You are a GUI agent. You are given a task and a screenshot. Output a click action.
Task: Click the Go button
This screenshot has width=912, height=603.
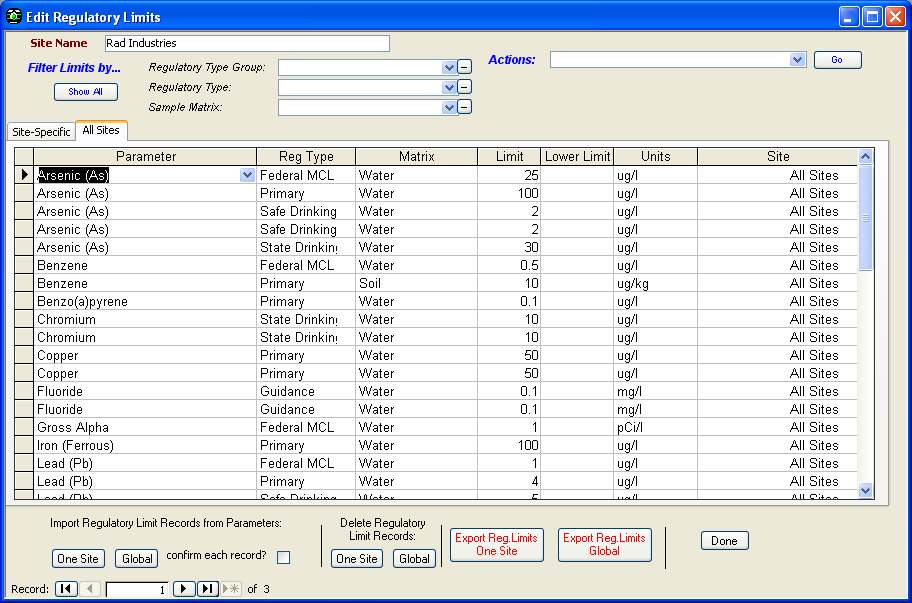click(837, 60)
